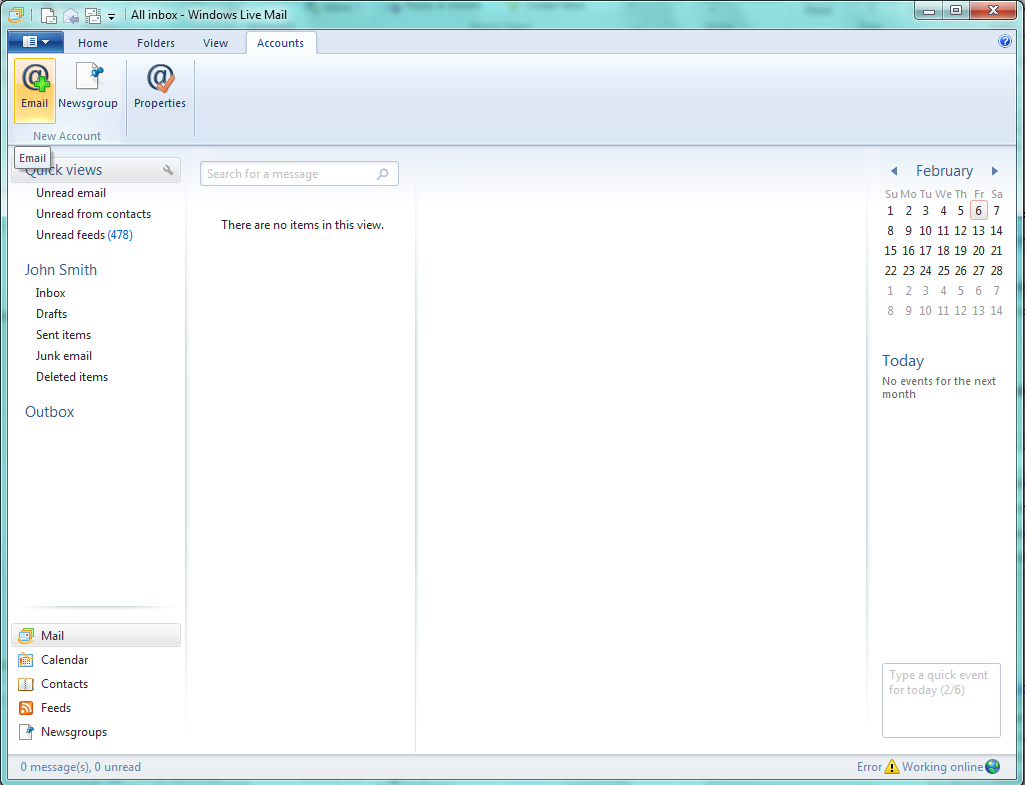Select the Accounts tab
This screenshot has width=1025, height=785.
click(280, 43)
